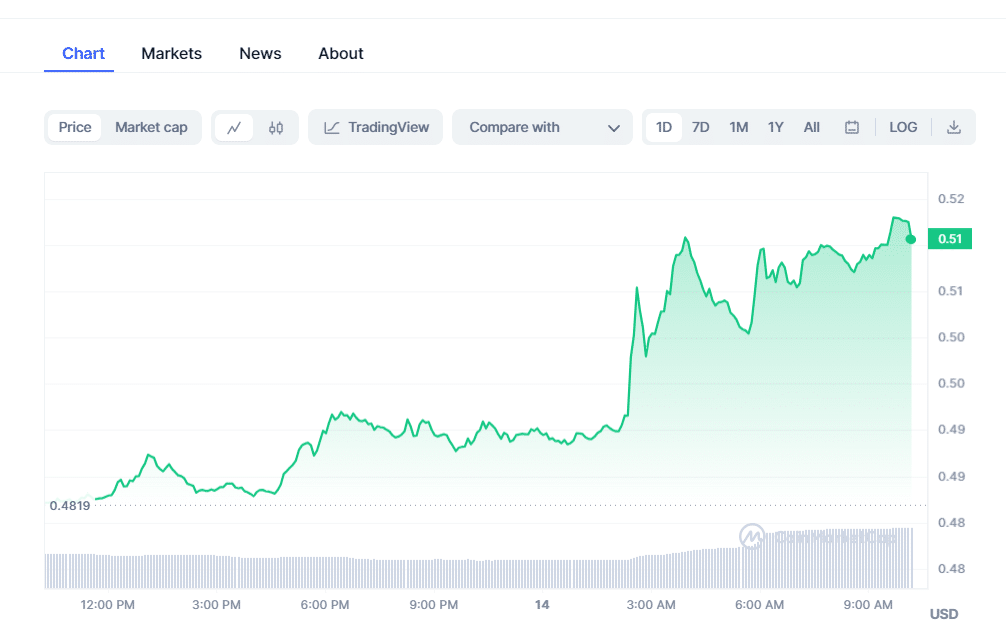Open the Compare with dropdown
Image resolution: width=1006 pixels, height=642 pixels.
coord(514,127)
